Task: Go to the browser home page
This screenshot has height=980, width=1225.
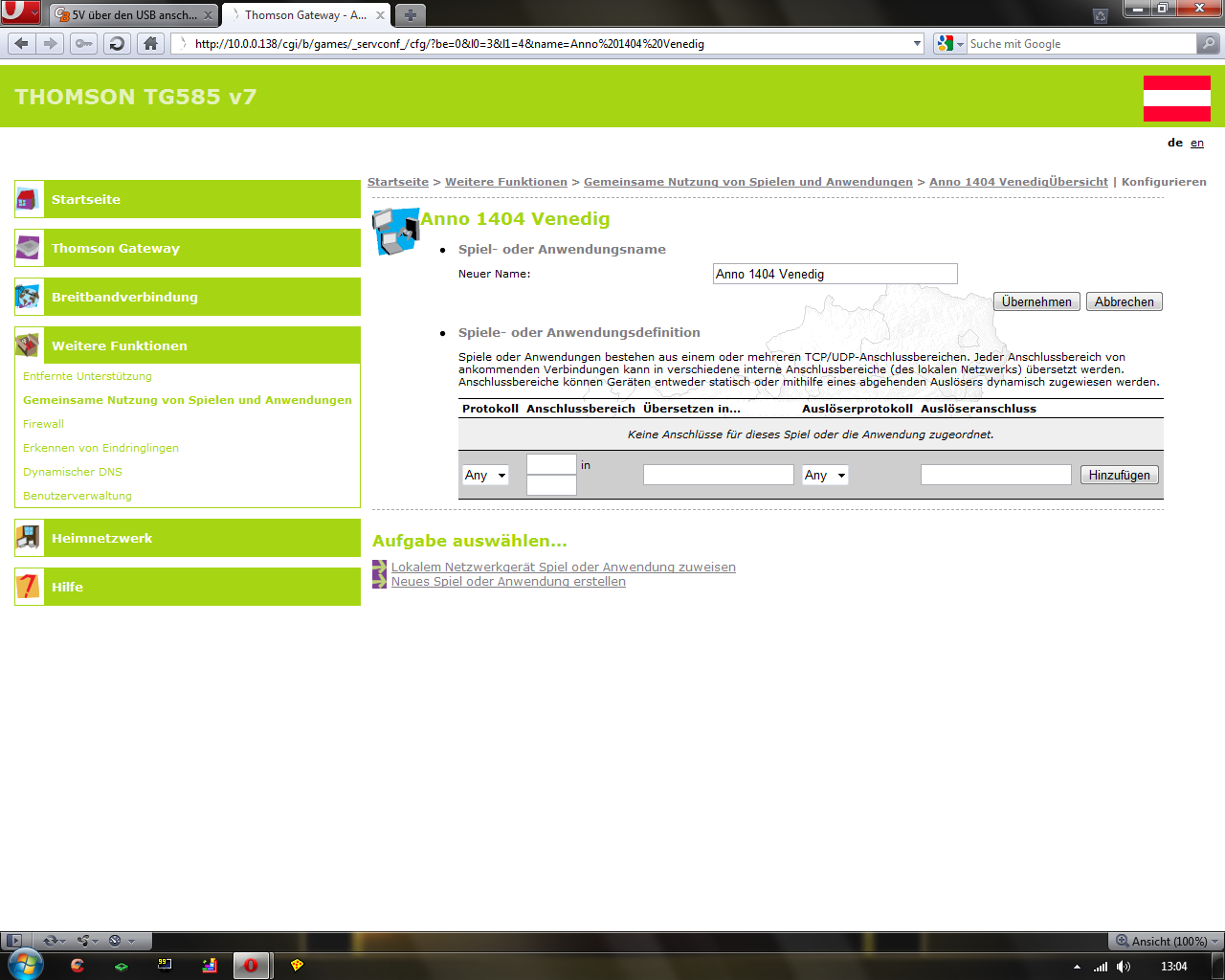Action: [x=150, y=43]
